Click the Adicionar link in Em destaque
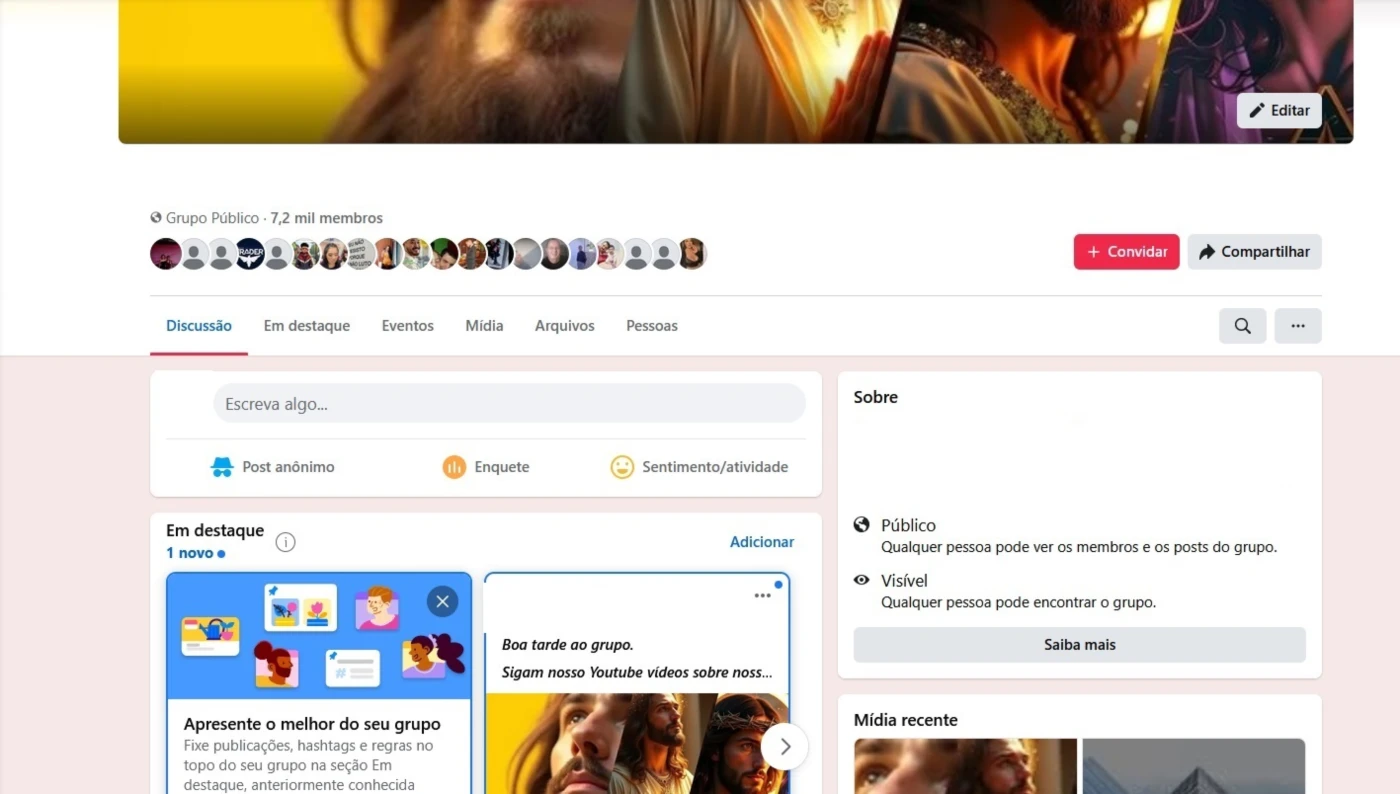The width and height of the screenshot is (1400, 794). [x=762, y=542]
